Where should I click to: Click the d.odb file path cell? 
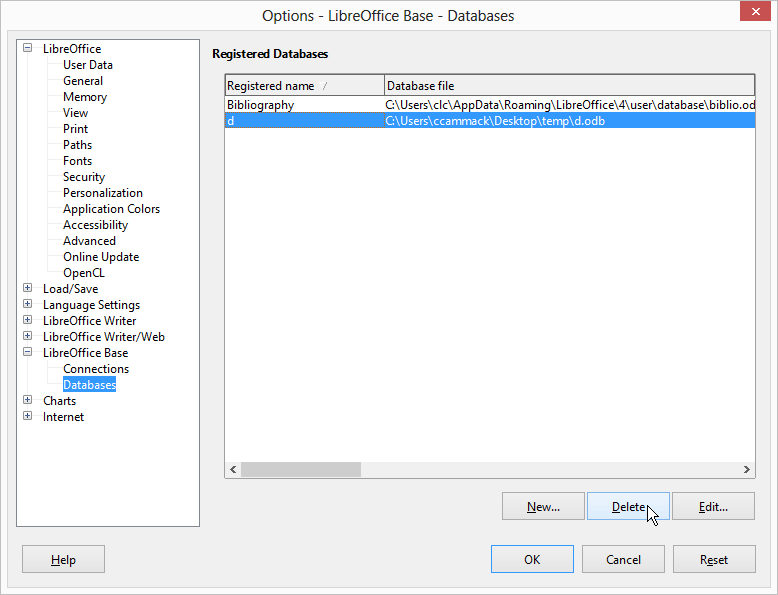[x=570, y=121]
